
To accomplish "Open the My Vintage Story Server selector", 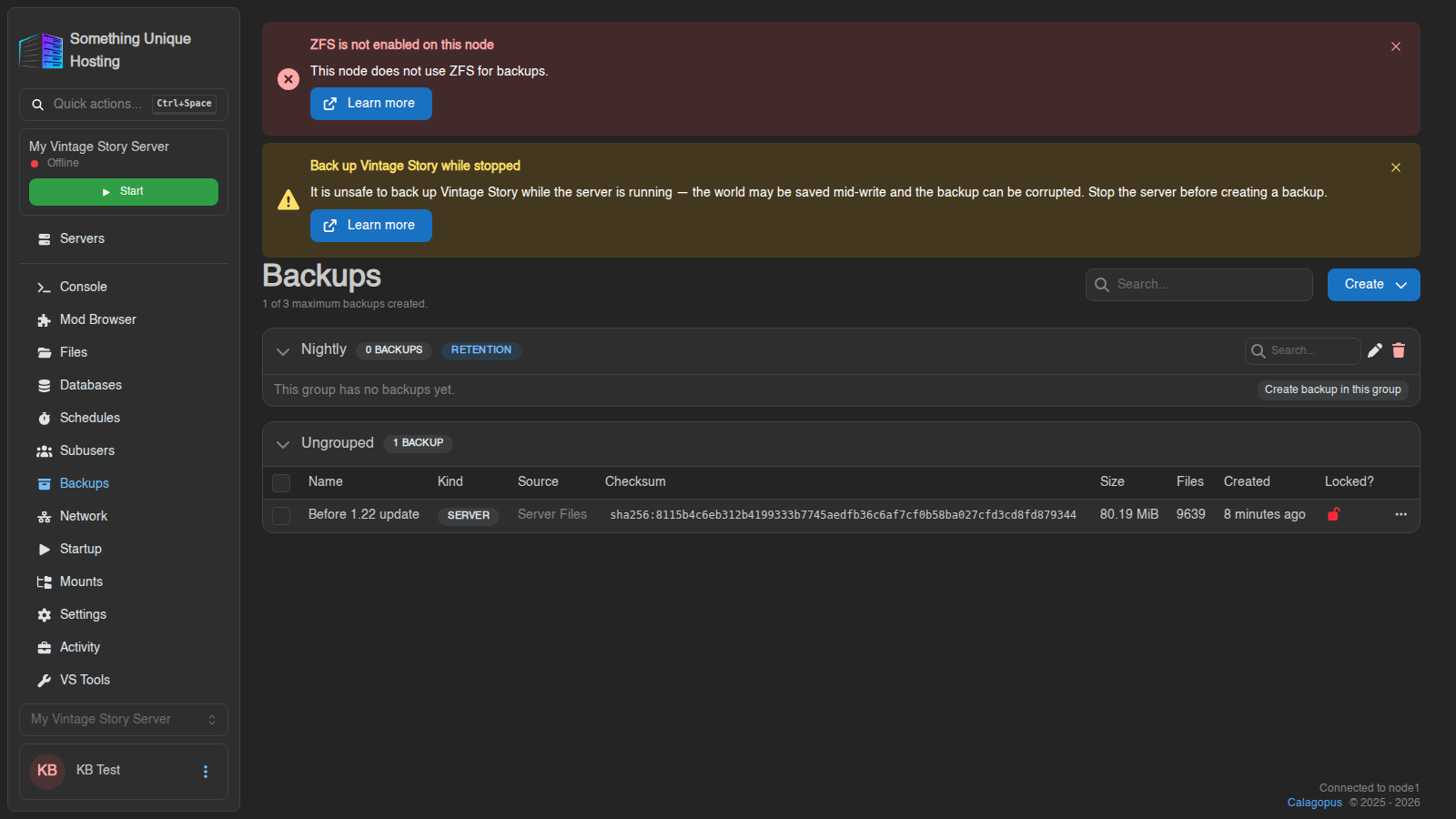I will click(124, 720).
